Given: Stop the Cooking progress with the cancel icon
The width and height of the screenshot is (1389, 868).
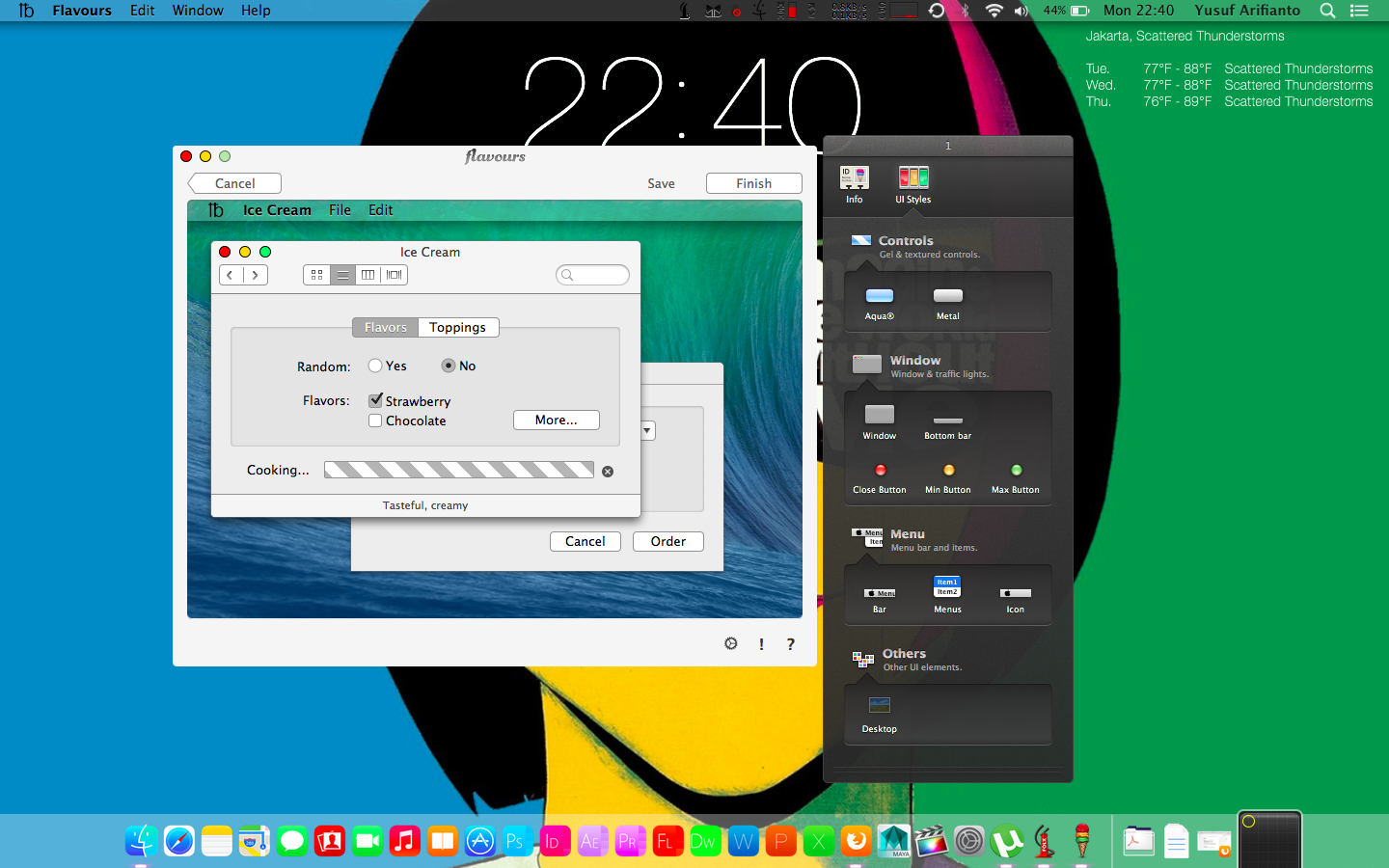Looking at the screenshot, I should (608, 472).
